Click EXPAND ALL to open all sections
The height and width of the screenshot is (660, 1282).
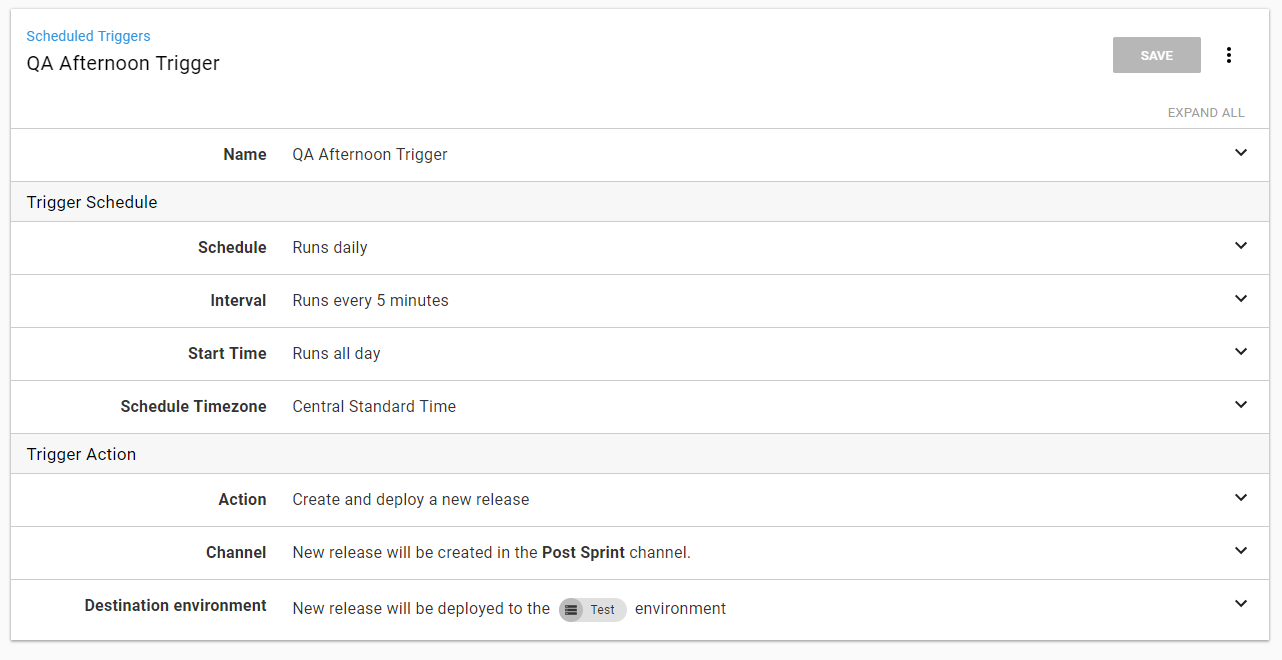click(x=1206, y=113)
